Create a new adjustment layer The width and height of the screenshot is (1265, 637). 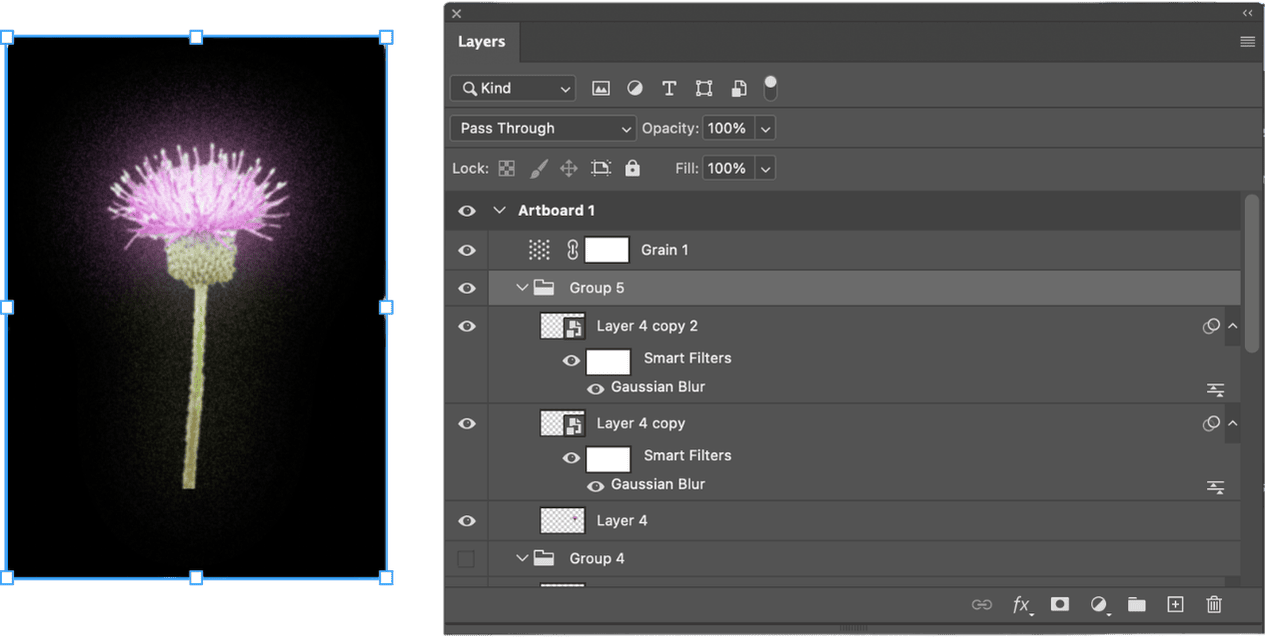(1099, 604)
